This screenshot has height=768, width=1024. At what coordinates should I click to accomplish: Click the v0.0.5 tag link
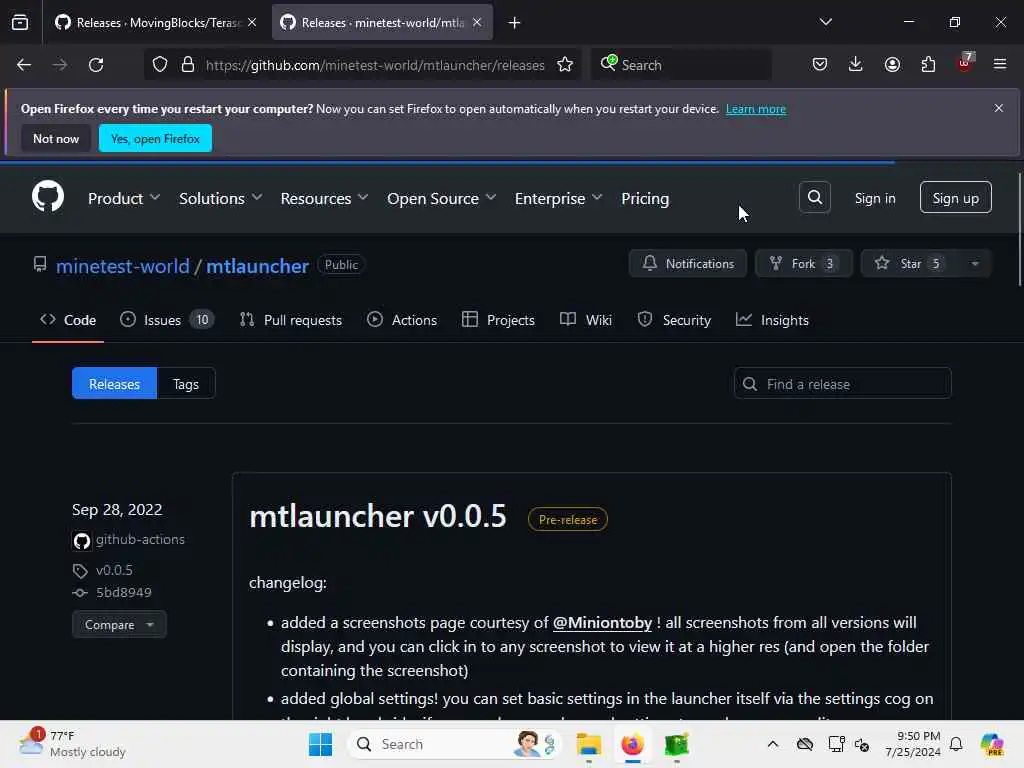point(114,570)
